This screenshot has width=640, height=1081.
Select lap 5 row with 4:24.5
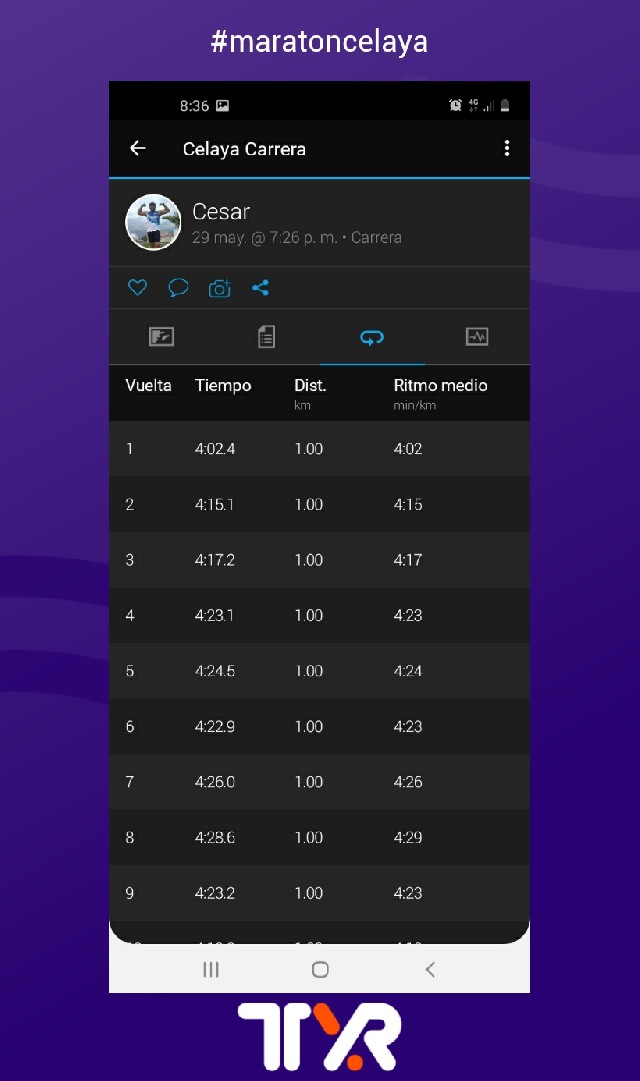(319, 671)
